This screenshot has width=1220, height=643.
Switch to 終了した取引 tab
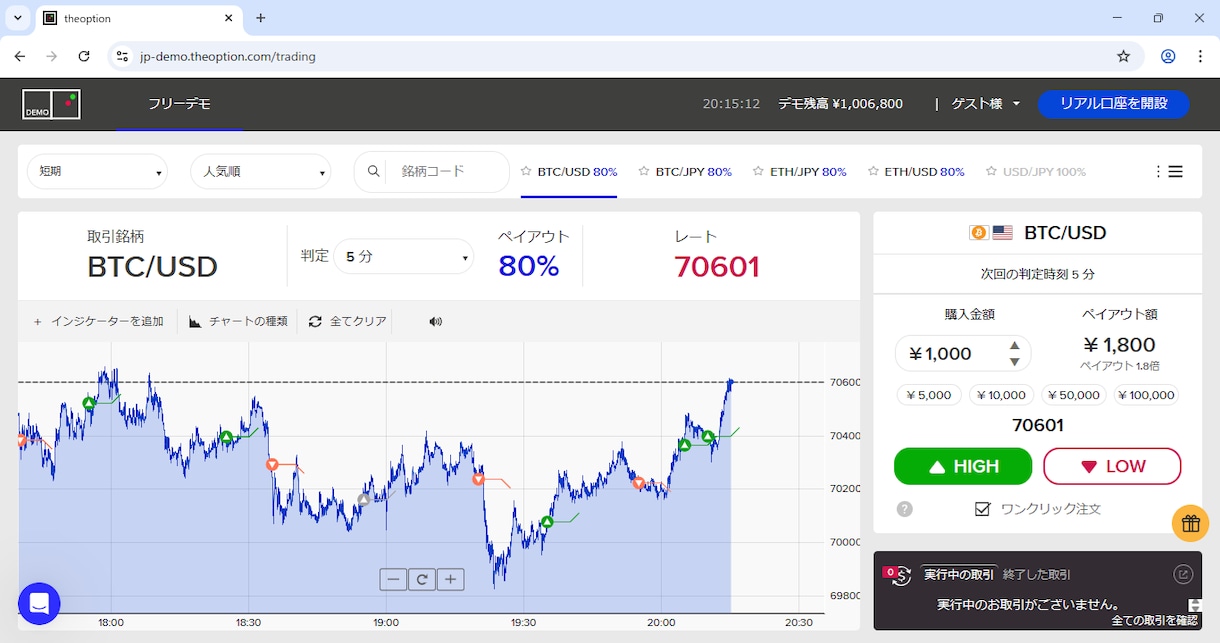tap(1037, 574)
